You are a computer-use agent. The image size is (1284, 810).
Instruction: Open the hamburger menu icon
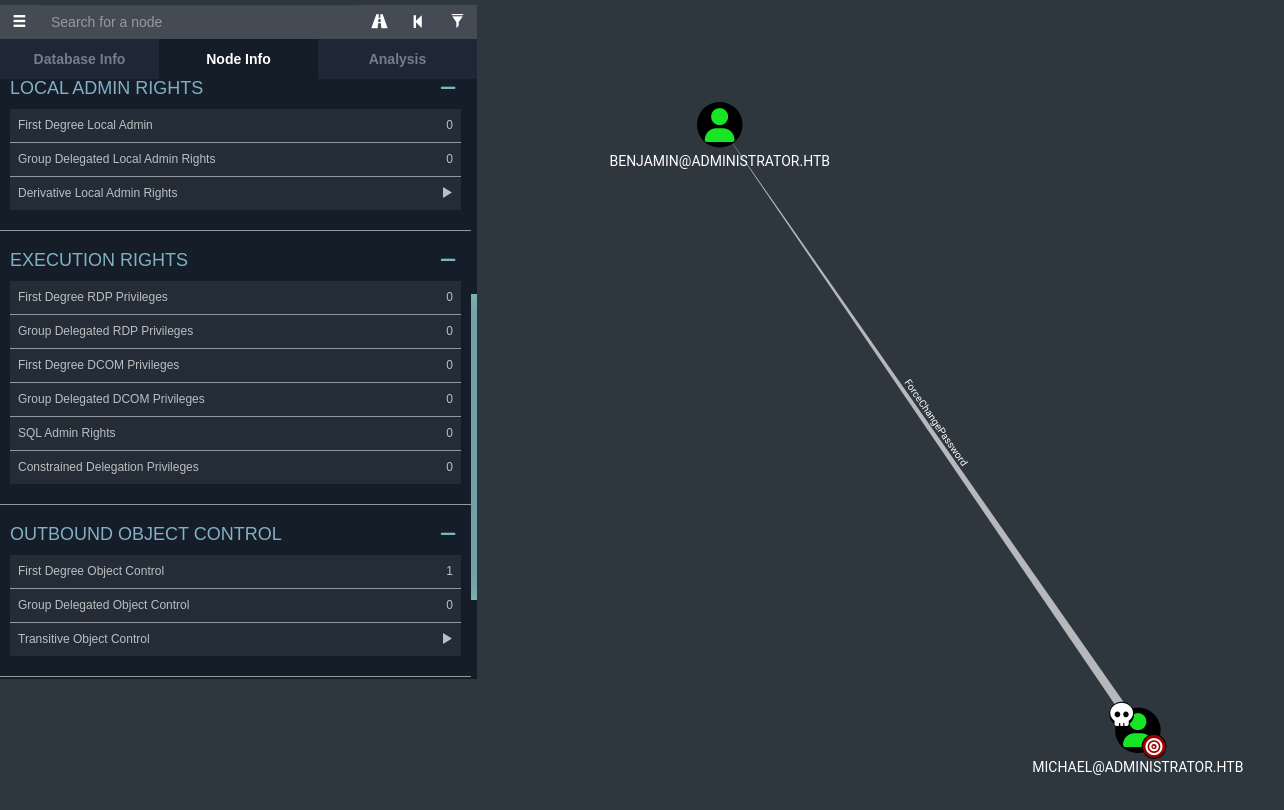pos(19,21)
